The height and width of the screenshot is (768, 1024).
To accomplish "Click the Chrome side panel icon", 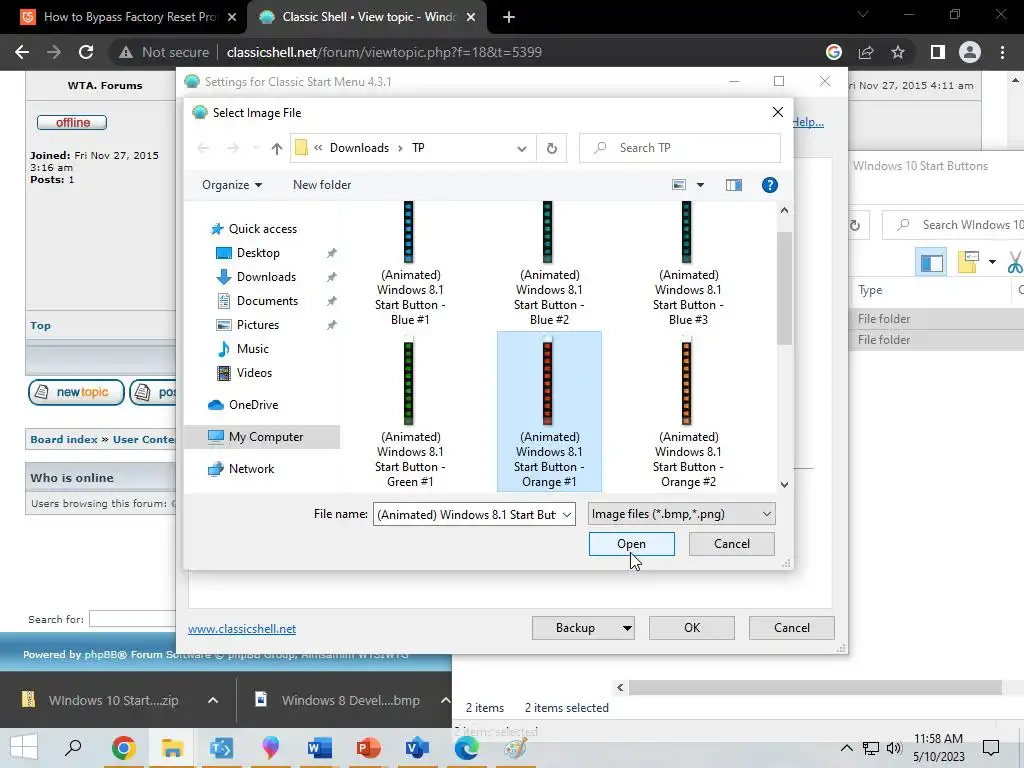I will coord(938,52).
